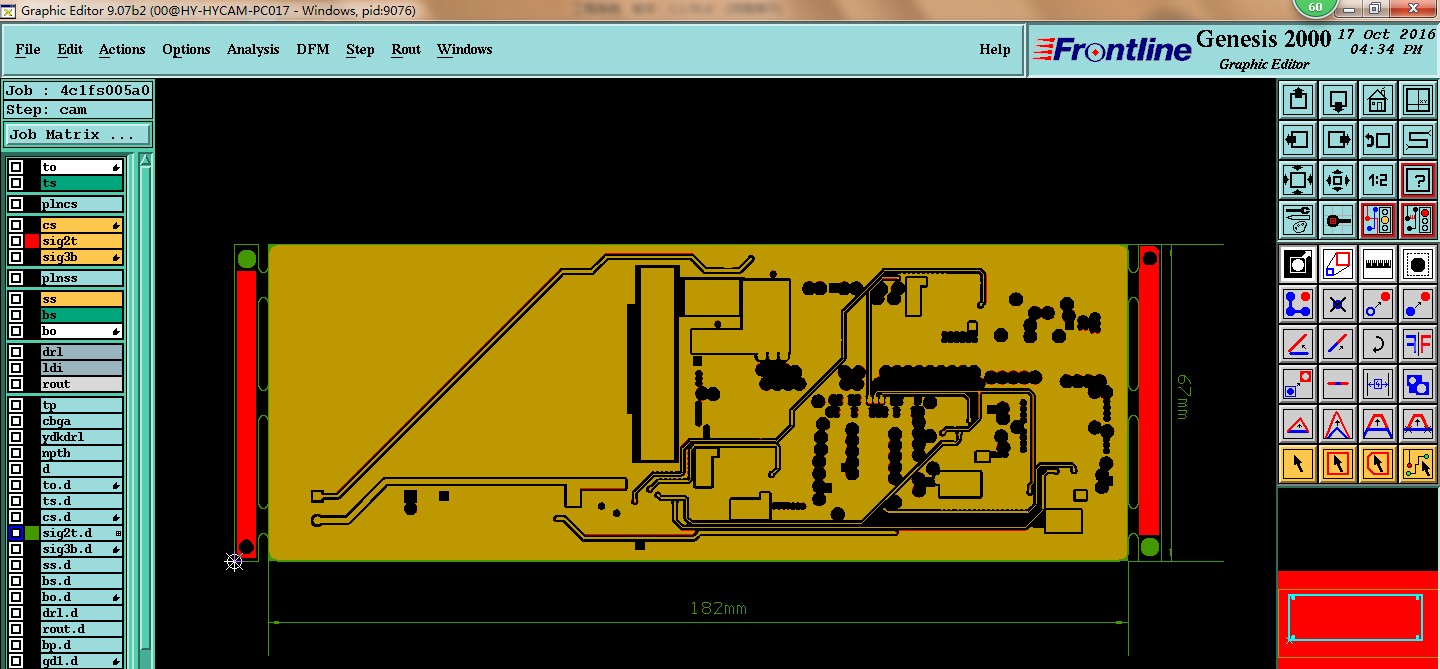Click the undo-style back arrow icon
This screenshot has height=669, width=1440.
click(1378, 140)
